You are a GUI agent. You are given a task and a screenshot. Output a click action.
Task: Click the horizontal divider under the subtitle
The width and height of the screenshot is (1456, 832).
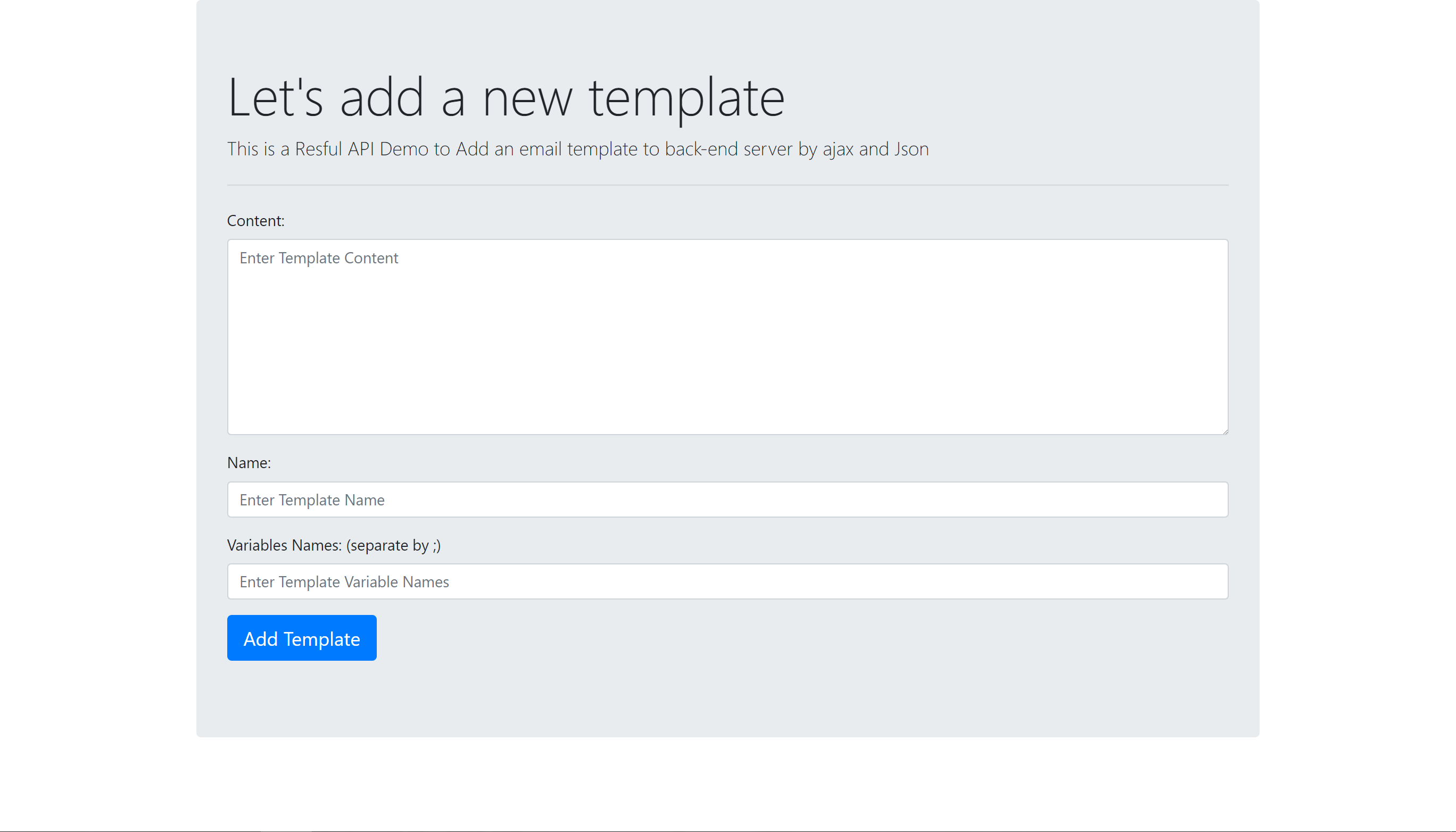727,185
